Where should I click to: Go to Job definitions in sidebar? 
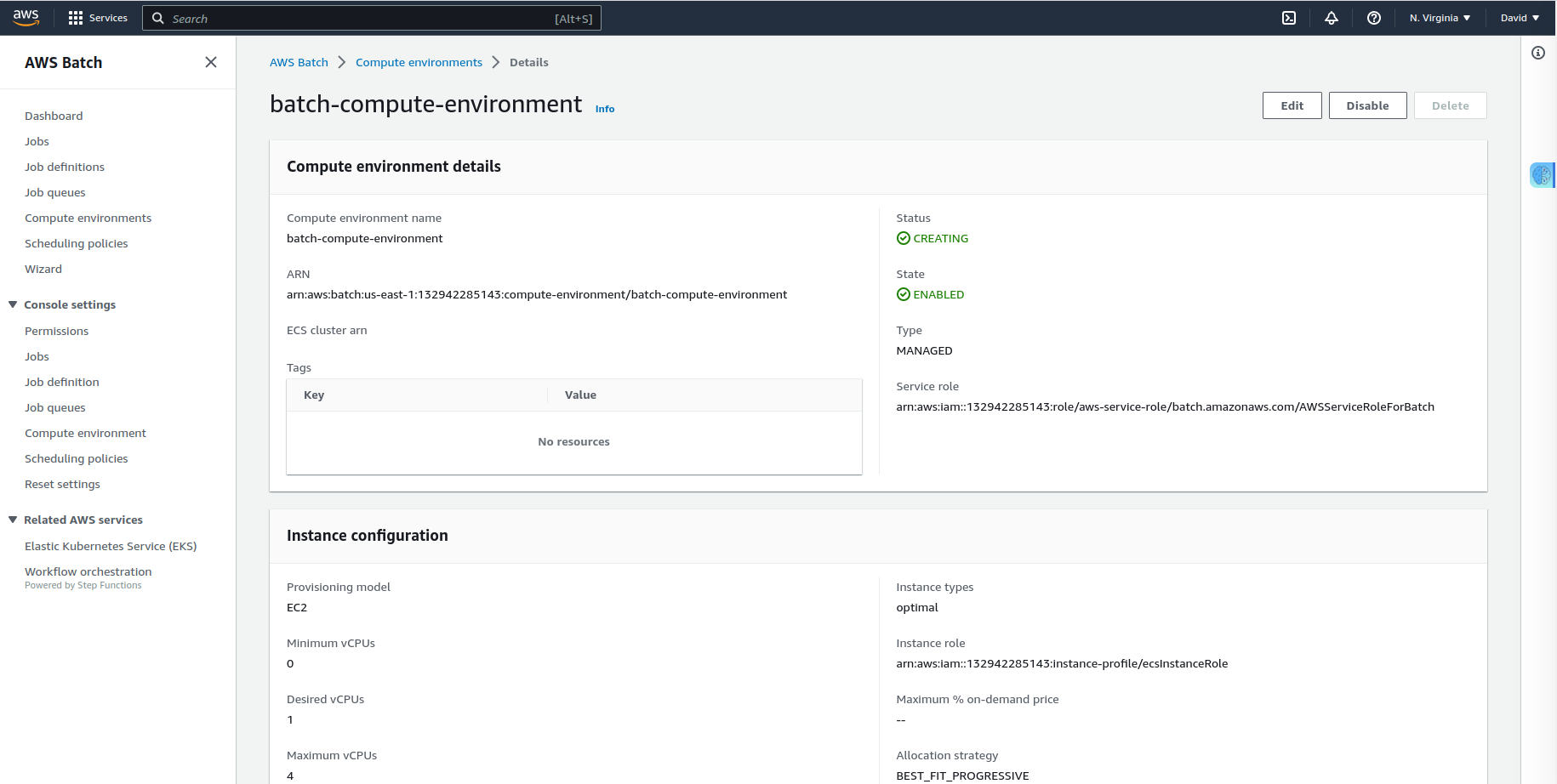point(65,167)
